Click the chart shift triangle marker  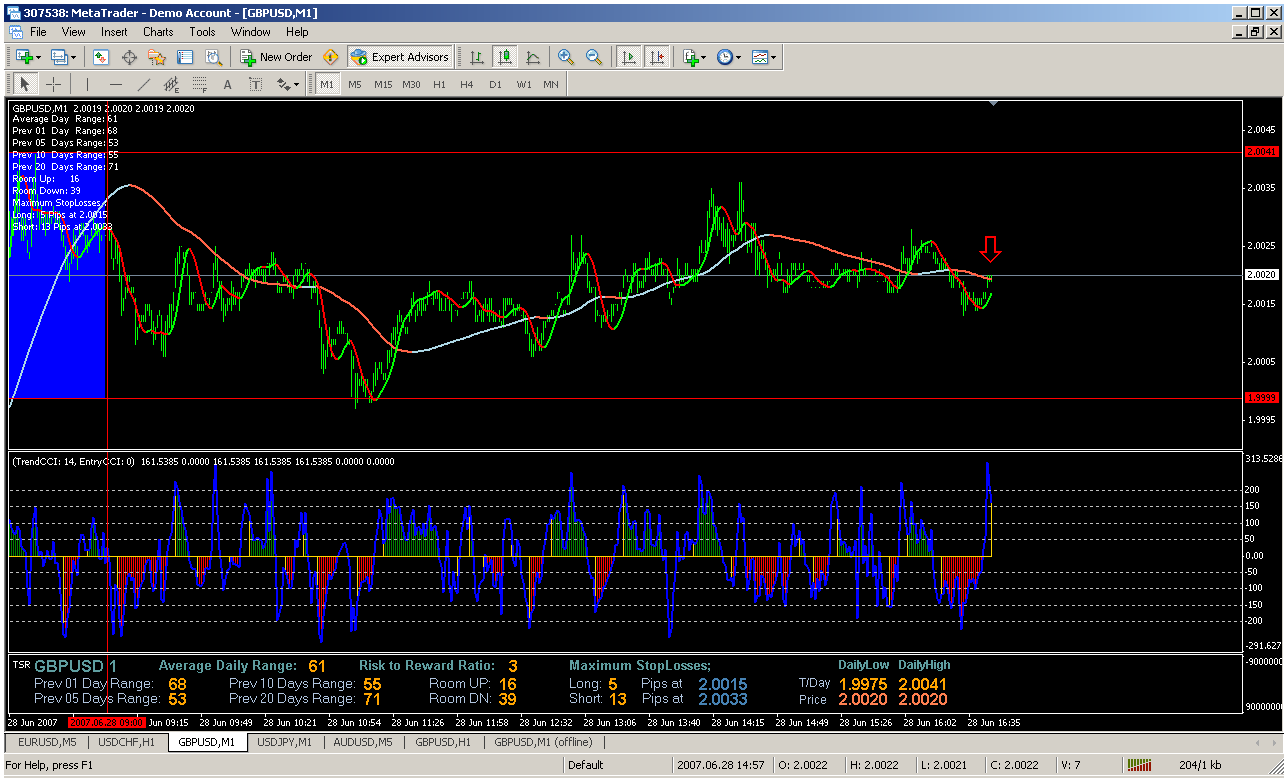tap(992, 104)
